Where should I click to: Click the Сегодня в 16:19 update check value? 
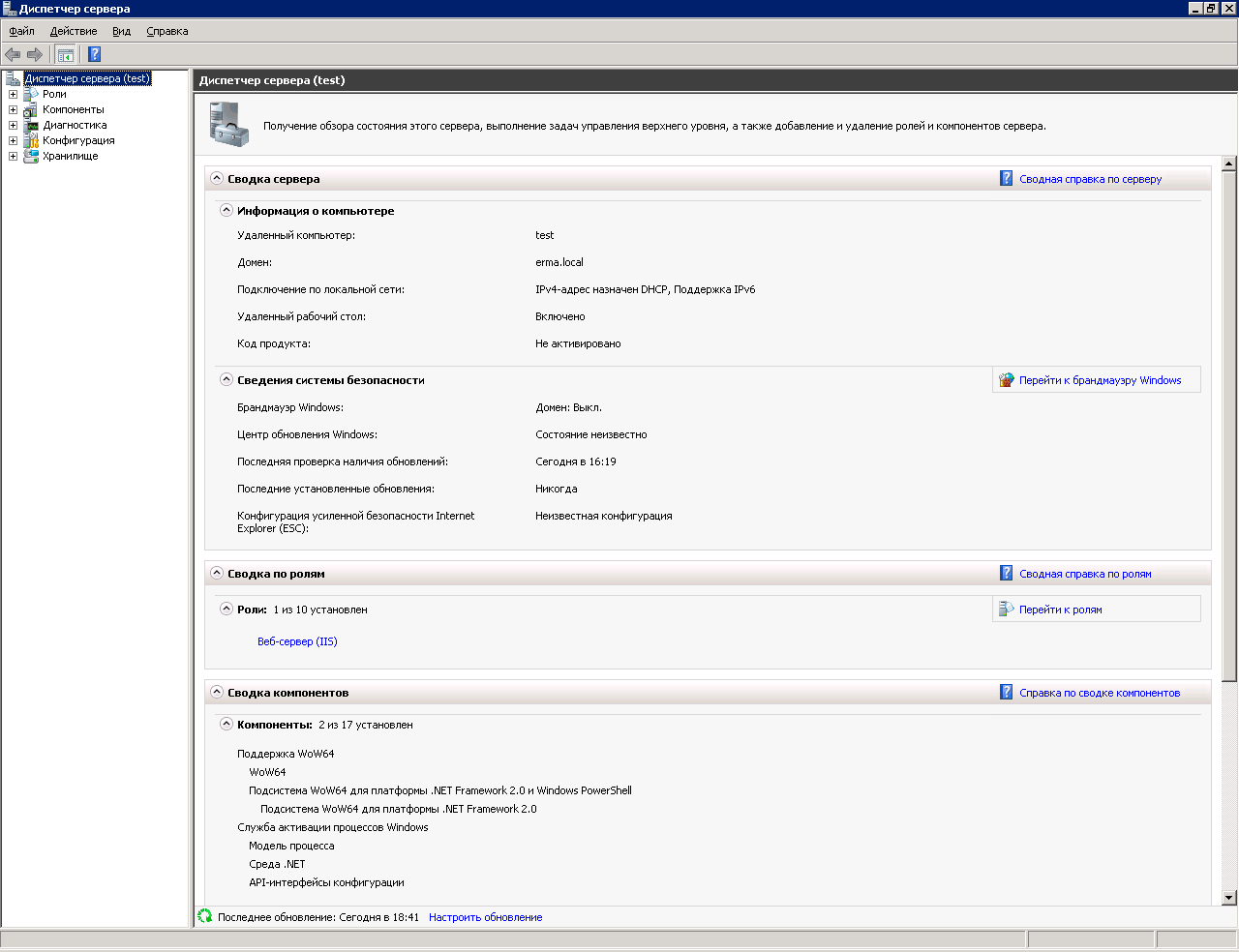click(575, 461)
